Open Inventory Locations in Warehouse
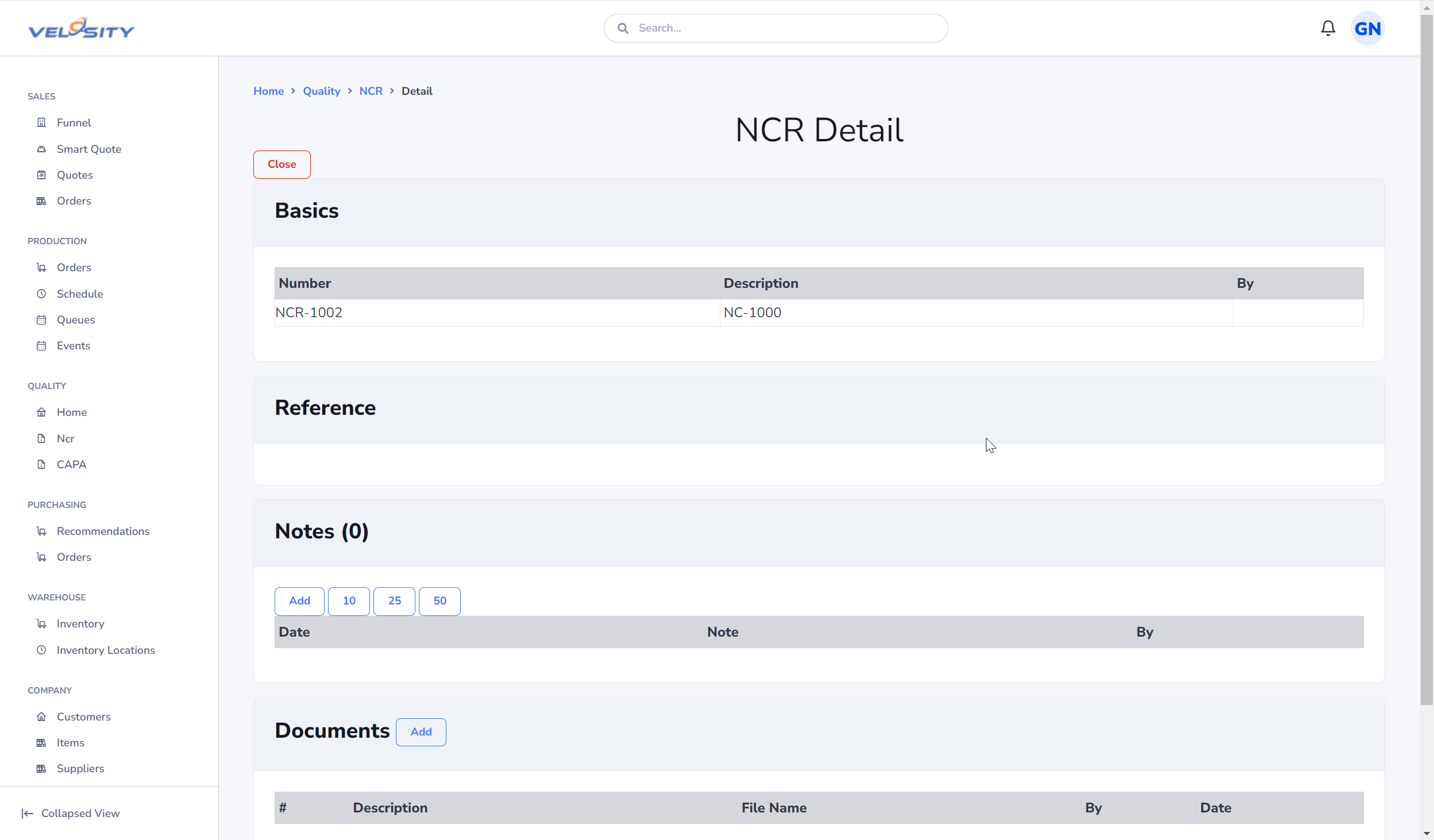The width and height of the screenshot is (1434, 840). [106, 650]
